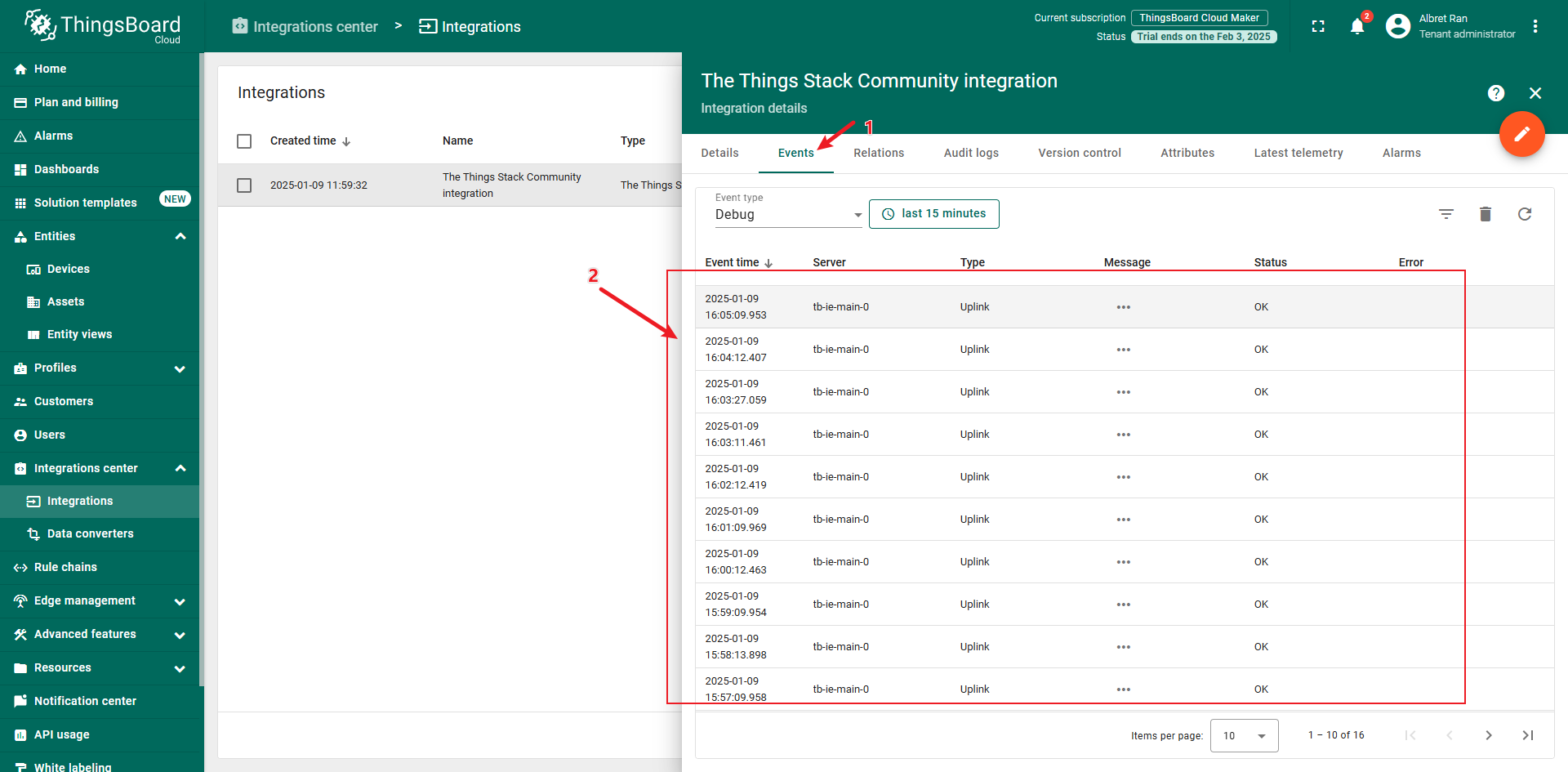Open Entity views under Entities

(100, 335)
